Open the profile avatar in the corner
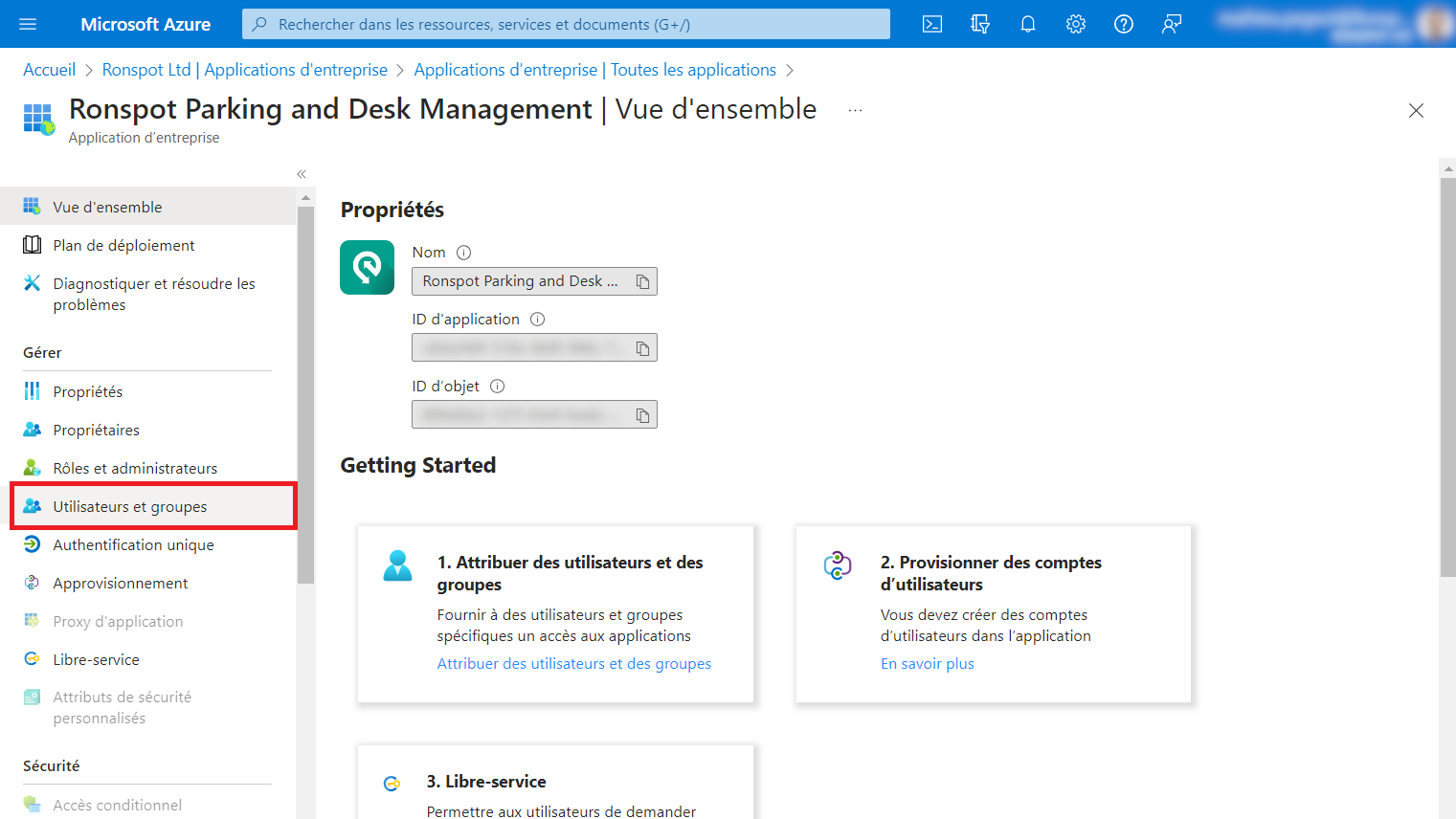The width and height of the screenshot is (1456, 819). coord(1433,23)
